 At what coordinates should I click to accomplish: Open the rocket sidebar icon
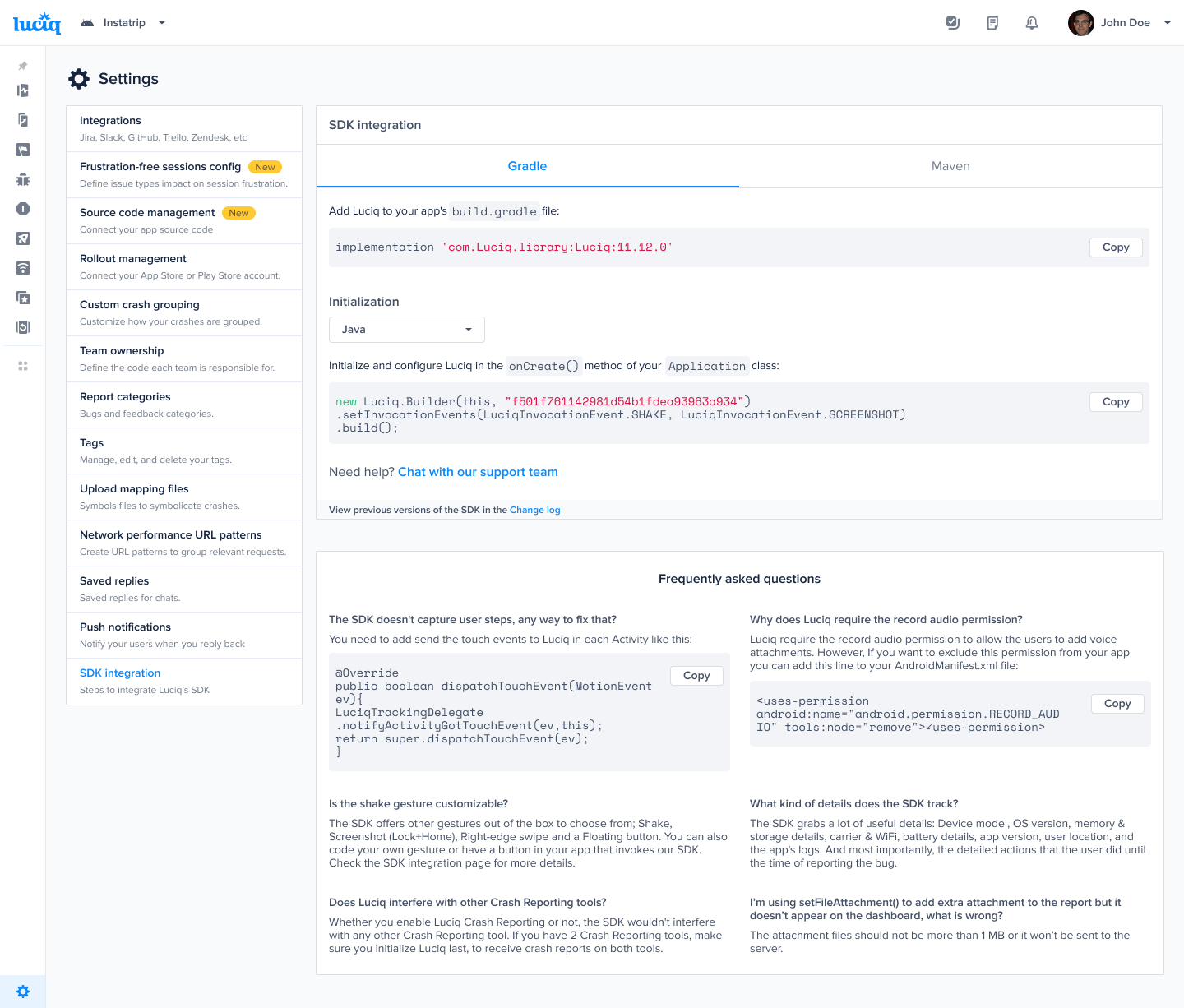click(x=23, y=238)
